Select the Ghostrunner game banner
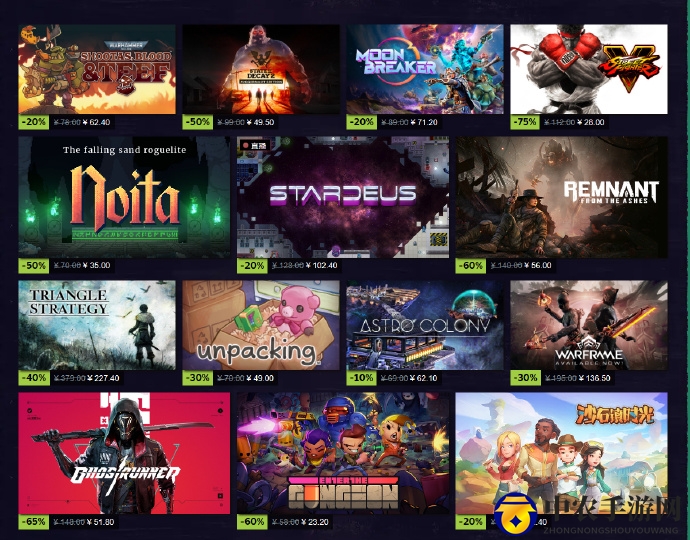Image resolution: width=690 pixels, height=540 pixels. 124,453
